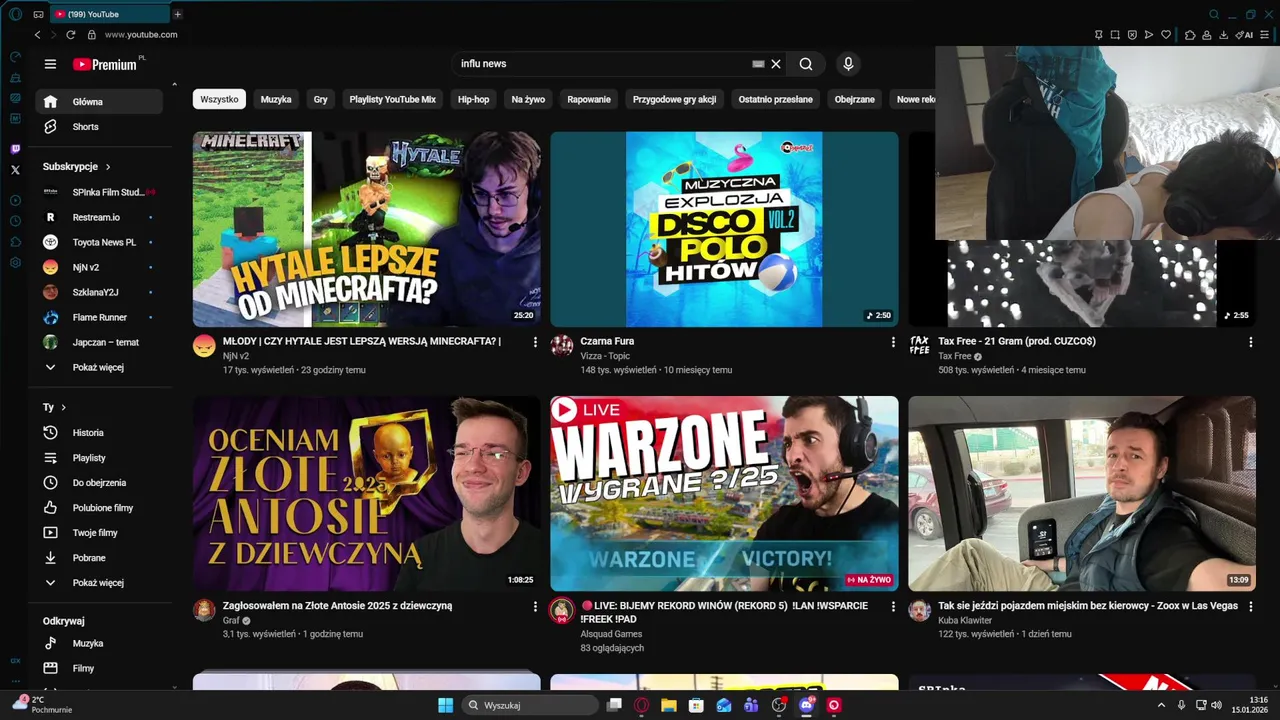Open Twitch in the Opera sidebar
This screenshot has width=1280, height=720.
tap(15, 149)
